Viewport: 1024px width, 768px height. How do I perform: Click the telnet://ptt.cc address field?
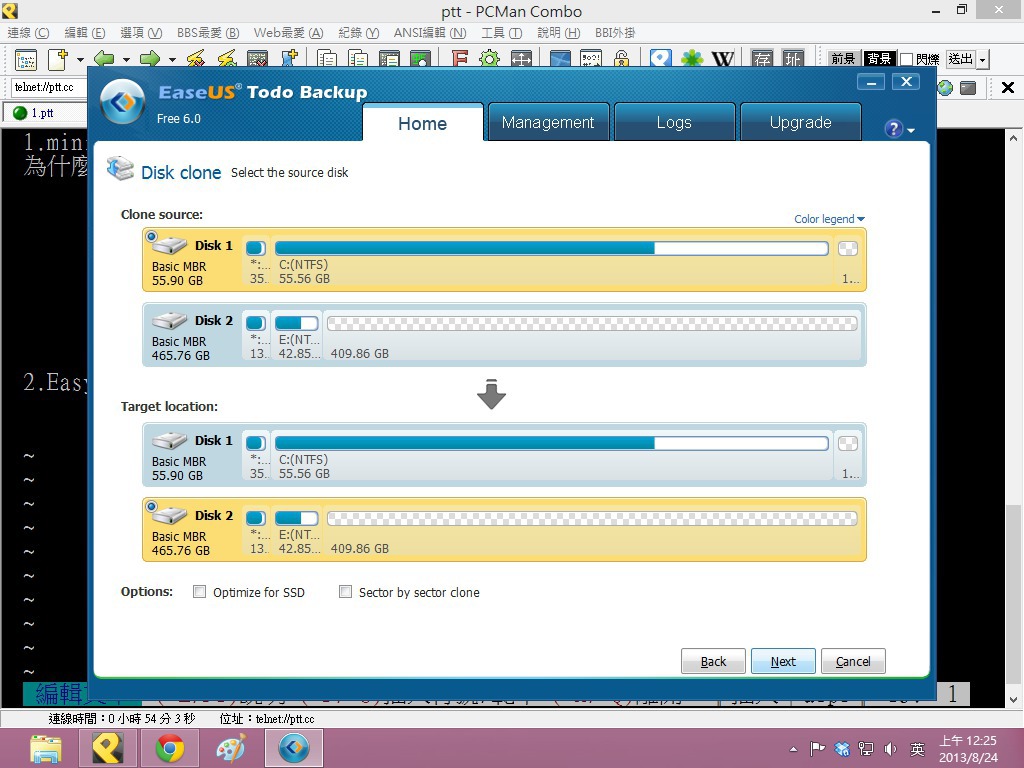(x=48, y=88)
